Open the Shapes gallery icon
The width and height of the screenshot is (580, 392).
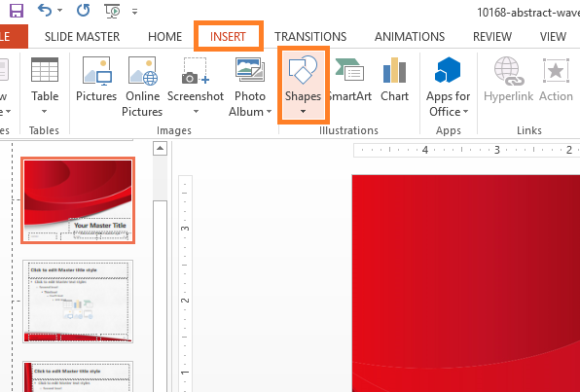coord(303,70)
